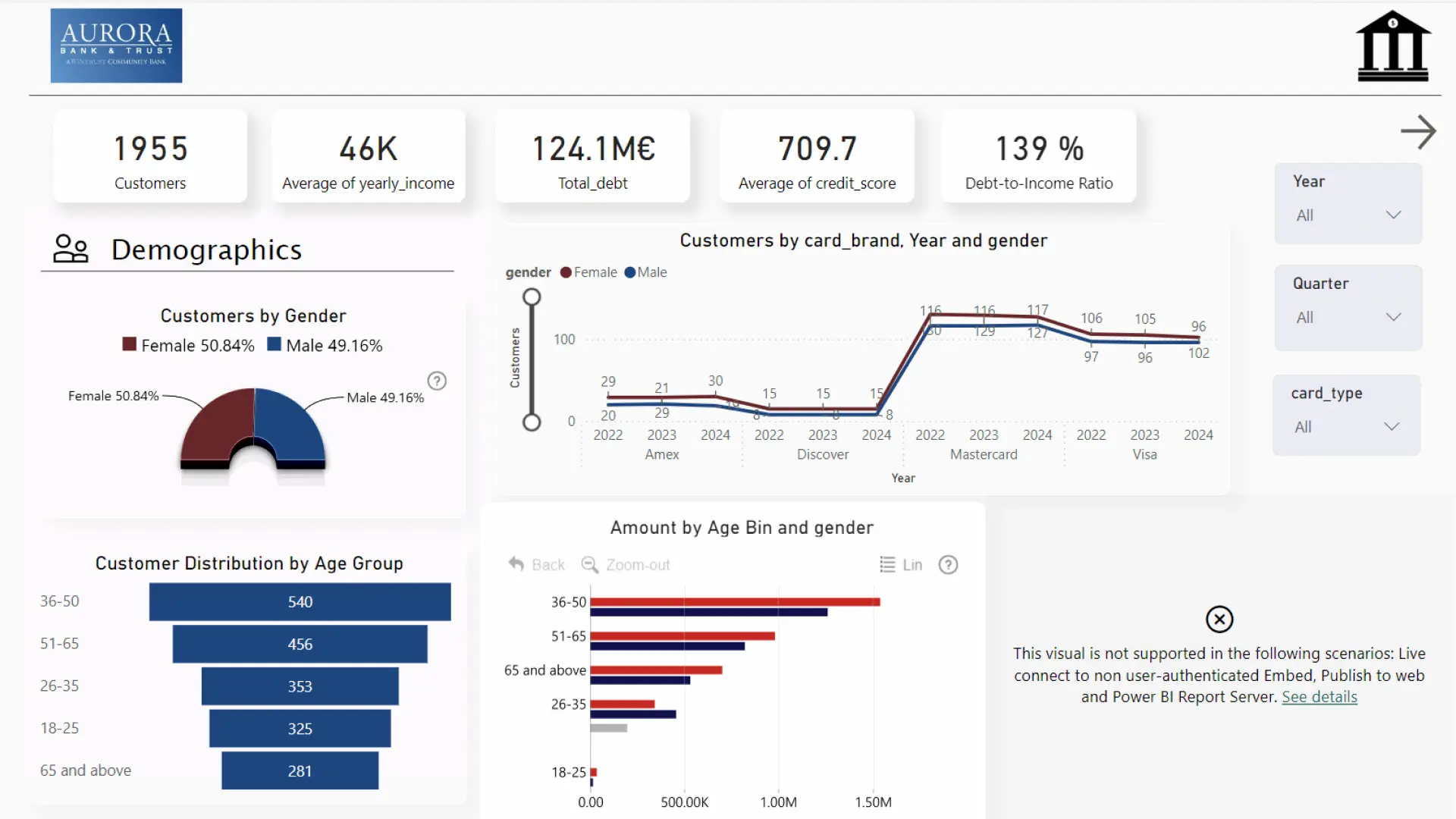Click the Visa category label
Screen dimensions: 1456x819
(1145, 454)
